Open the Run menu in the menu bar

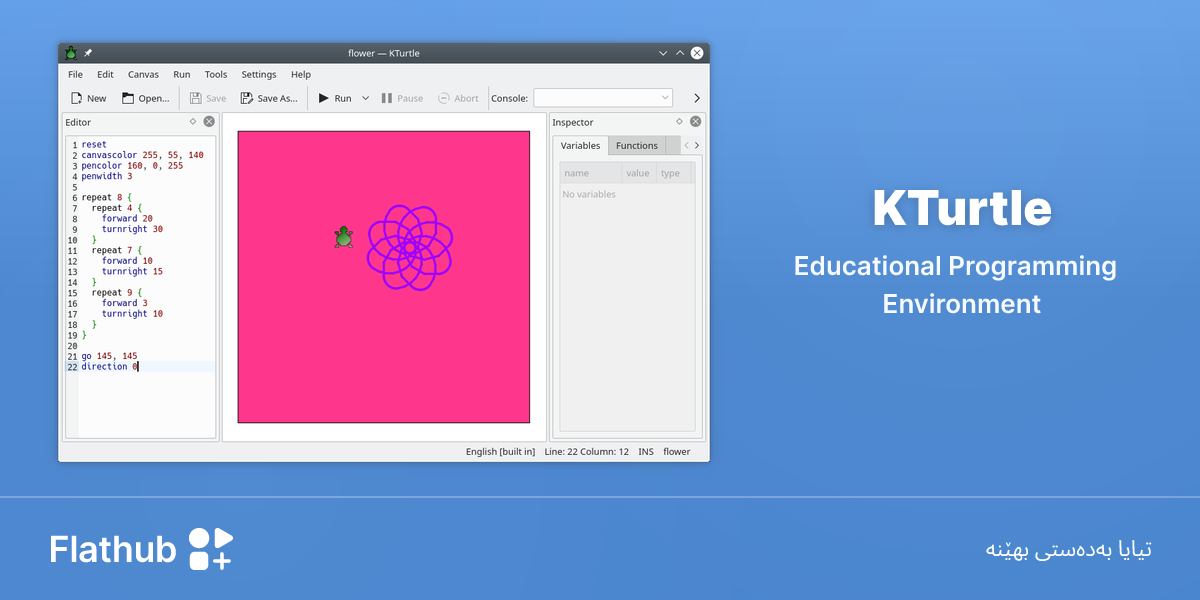pyautogui.click(x=182, y=74)
